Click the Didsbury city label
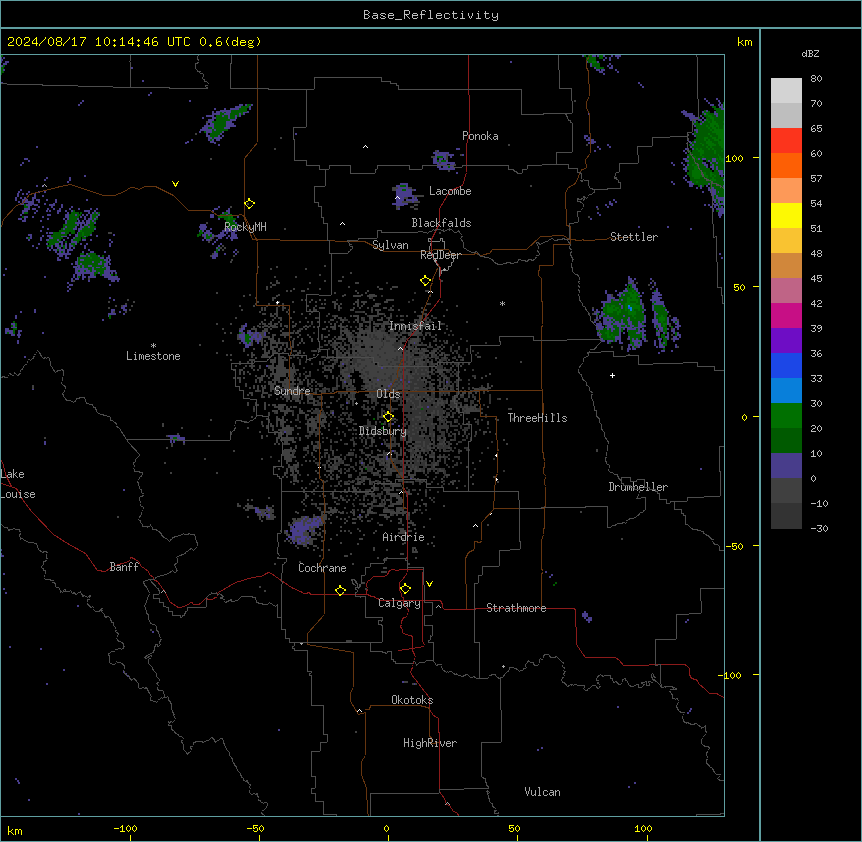 (x=383, y=431)
